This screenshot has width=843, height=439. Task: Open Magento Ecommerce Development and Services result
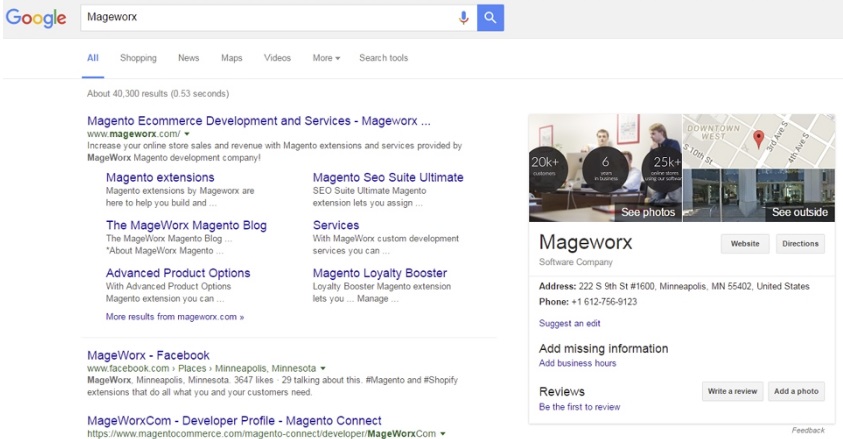[x=259, y=121]
